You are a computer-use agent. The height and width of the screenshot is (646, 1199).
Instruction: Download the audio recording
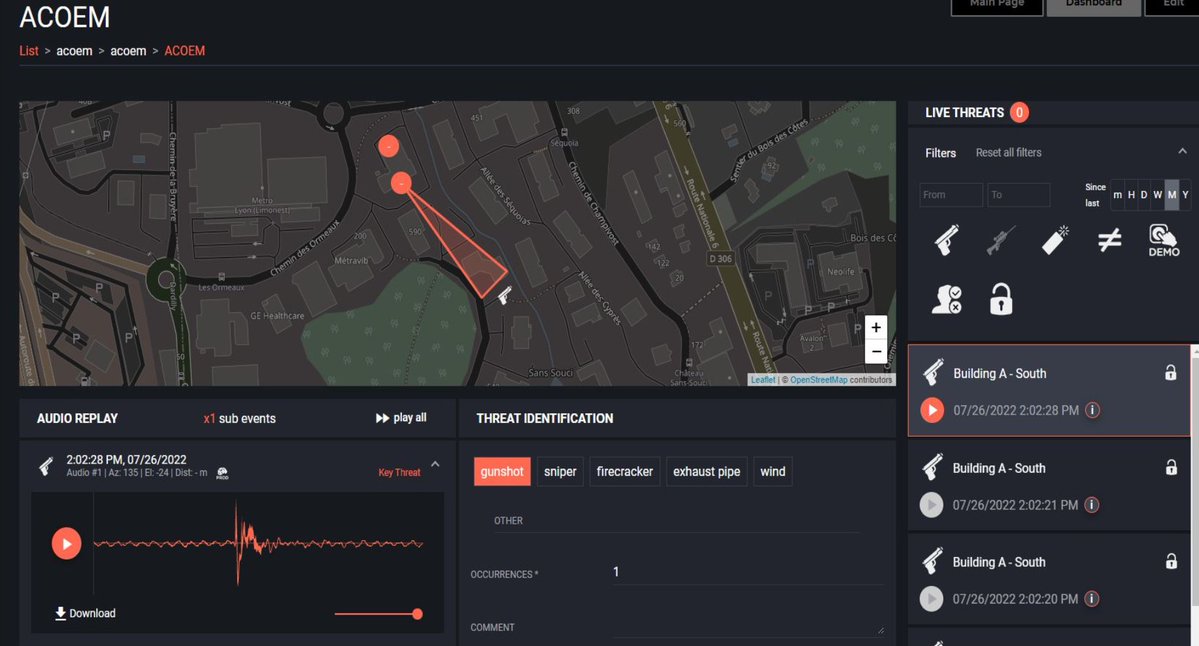85,613
